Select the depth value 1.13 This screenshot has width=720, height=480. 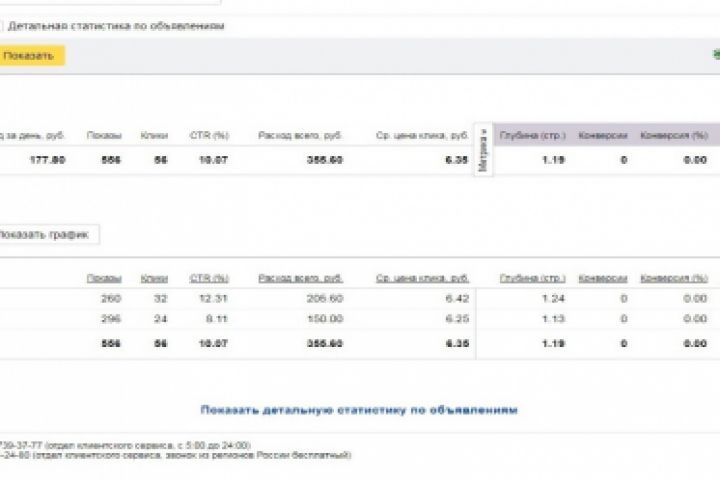point(553,319)
